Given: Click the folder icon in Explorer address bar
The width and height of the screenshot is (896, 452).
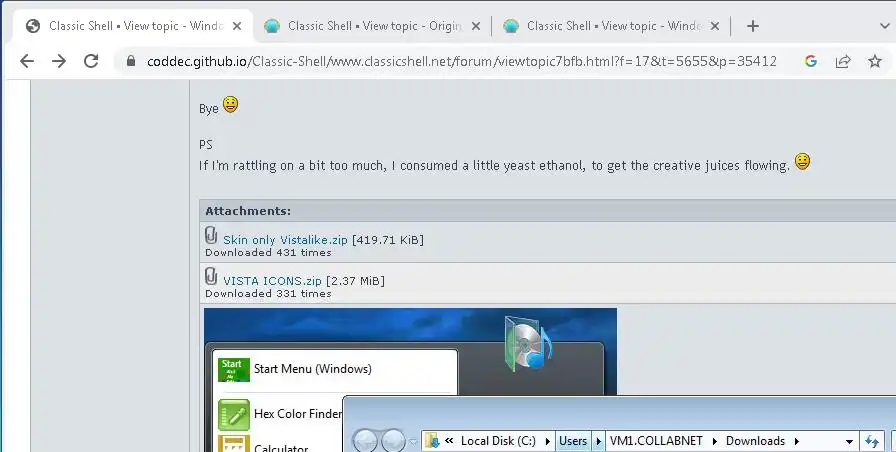Looking at the screenshot, I should (x=433, y=441).
